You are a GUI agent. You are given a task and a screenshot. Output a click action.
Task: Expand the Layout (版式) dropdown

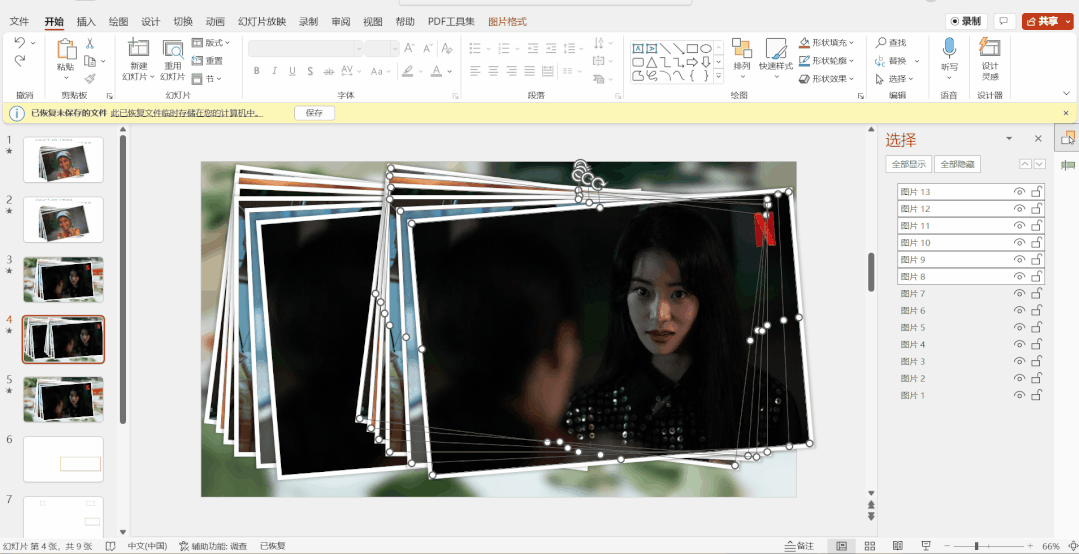pos(211,43)
